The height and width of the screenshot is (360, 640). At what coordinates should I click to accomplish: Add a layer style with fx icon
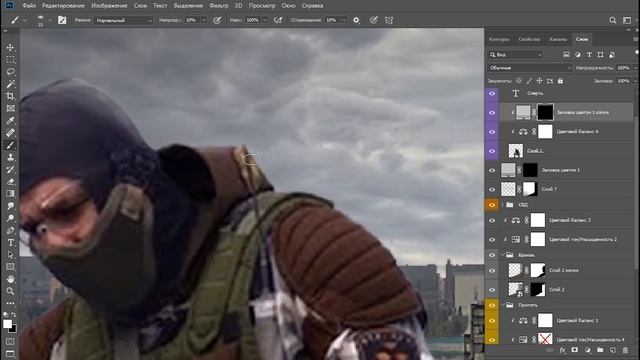click(x=562, y=350)
